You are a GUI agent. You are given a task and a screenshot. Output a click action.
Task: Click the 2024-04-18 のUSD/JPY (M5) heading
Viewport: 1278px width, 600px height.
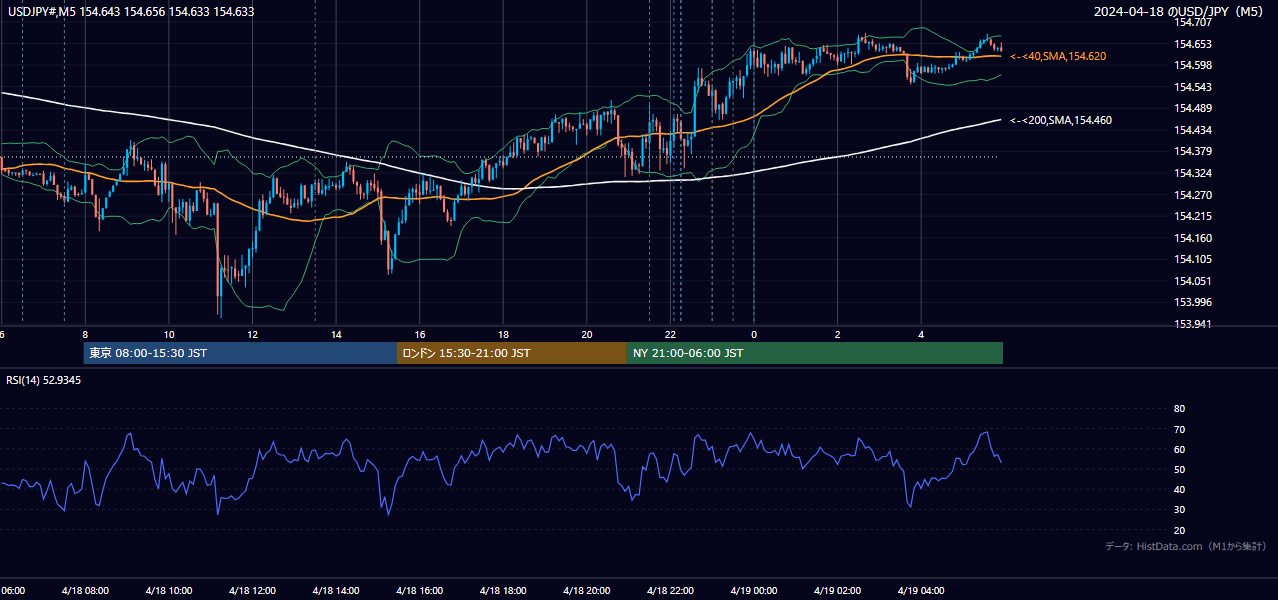click(x=1179, y=11)
